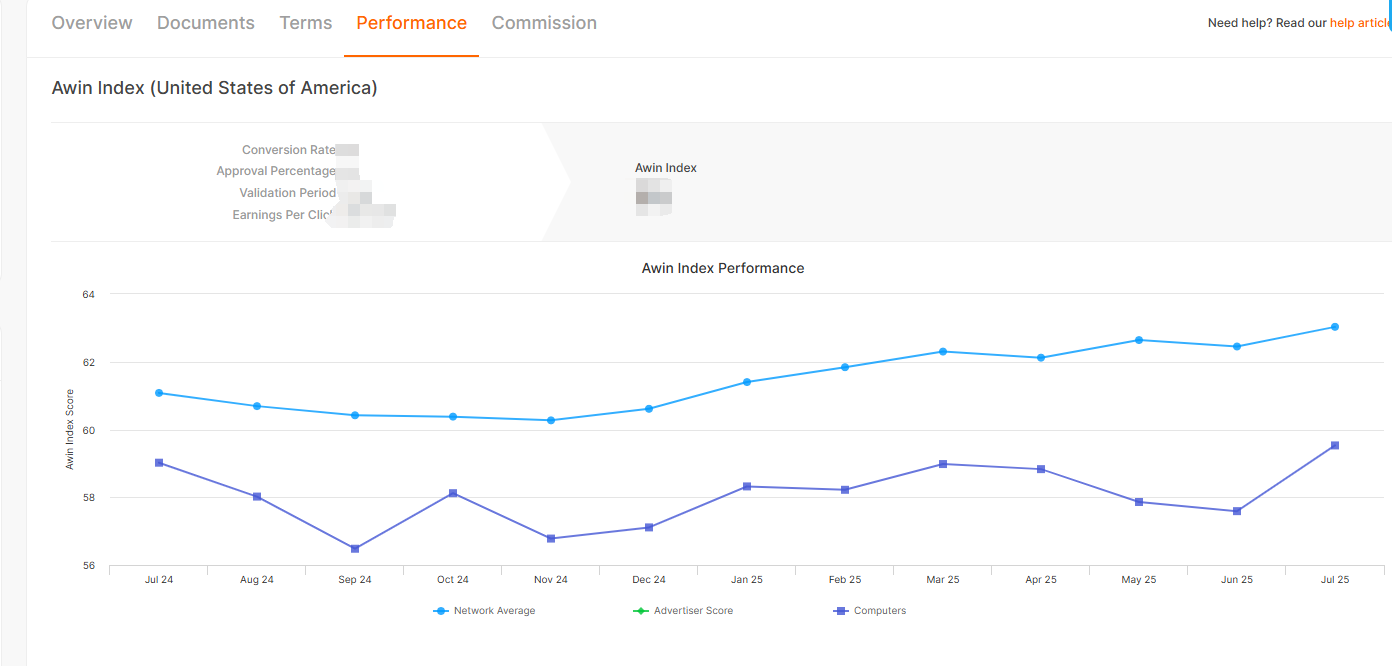Click the 'Need help? Read our' text
The height and width of the screenshot is (666, 1392).
[x=1267, y=23]
